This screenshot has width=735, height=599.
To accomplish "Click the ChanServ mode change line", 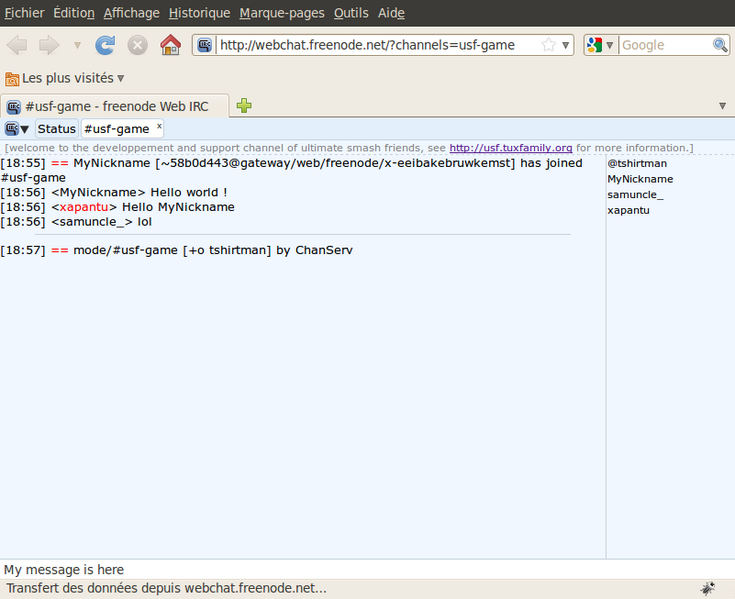I will click(176, 250).
